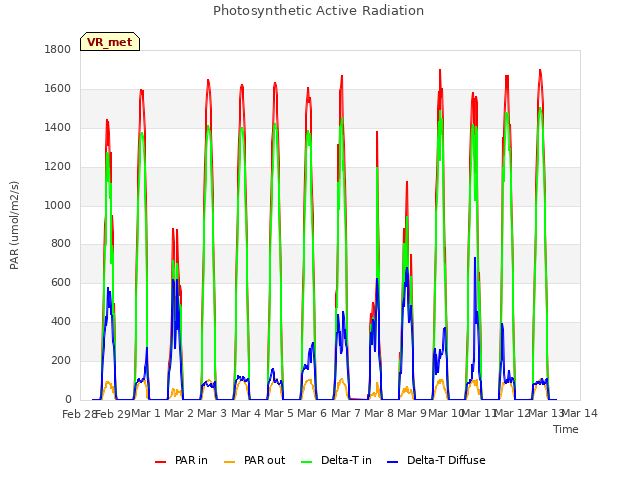Select the 'PAR out' legend label

264,460
